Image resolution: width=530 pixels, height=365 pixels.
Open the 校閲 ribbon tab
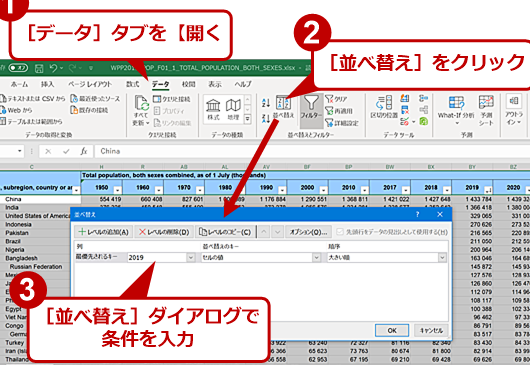(189, 84)
